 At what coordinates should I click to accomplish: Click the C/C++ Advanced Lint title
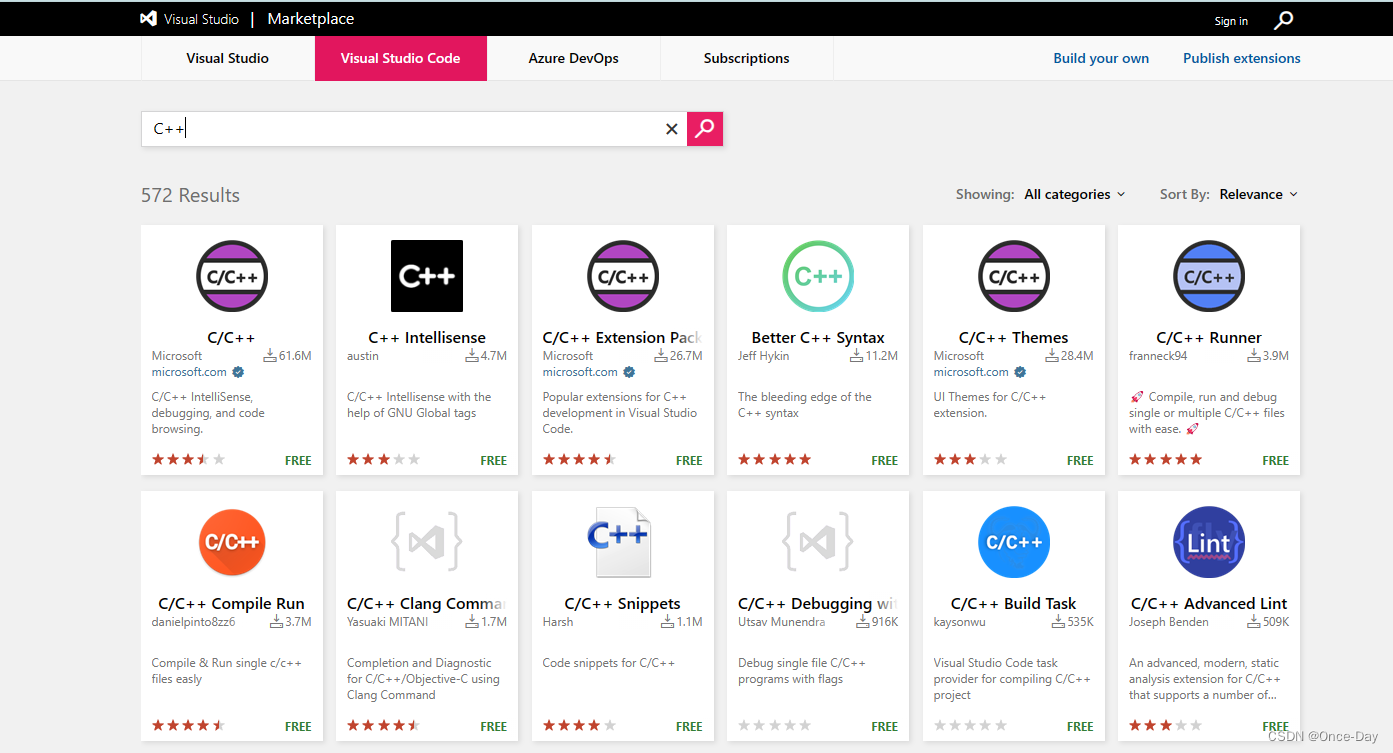pos(1209,604)
